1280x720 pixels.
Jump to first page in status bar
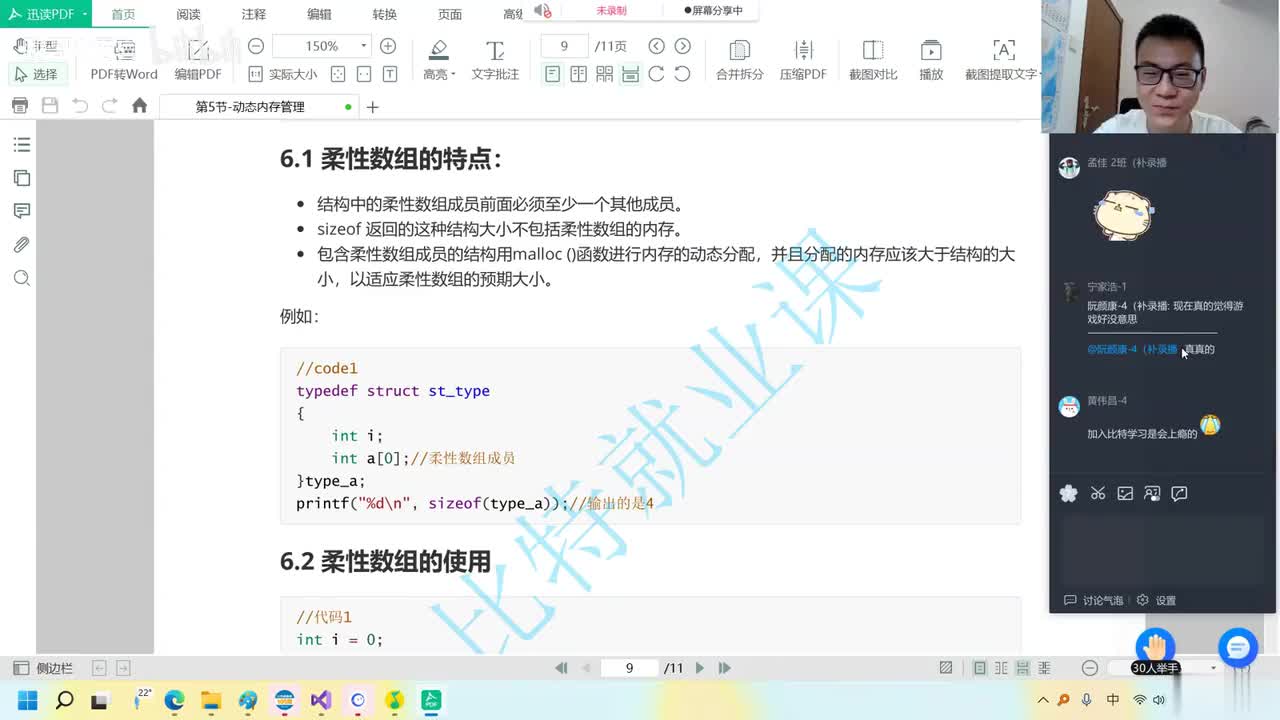[561, 668]
